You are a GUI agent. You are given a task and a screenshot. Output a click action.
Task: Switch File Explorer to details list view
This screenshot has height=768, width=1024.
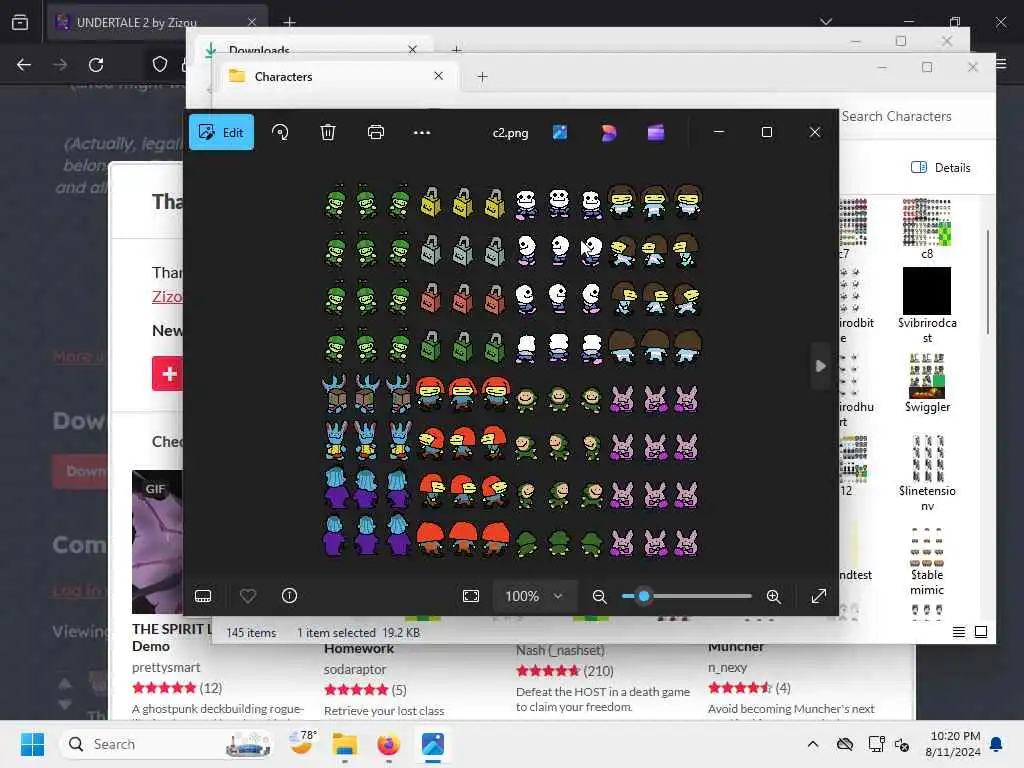pyautogui.click(x=959, y=632)
